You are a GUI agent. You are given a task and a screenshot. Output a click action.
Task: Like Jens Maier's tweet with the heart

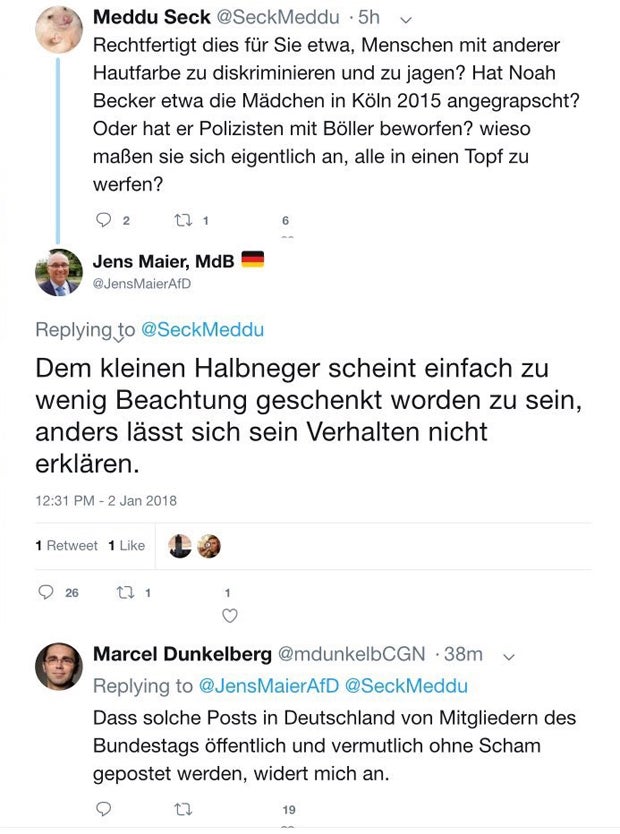point(230,615)
